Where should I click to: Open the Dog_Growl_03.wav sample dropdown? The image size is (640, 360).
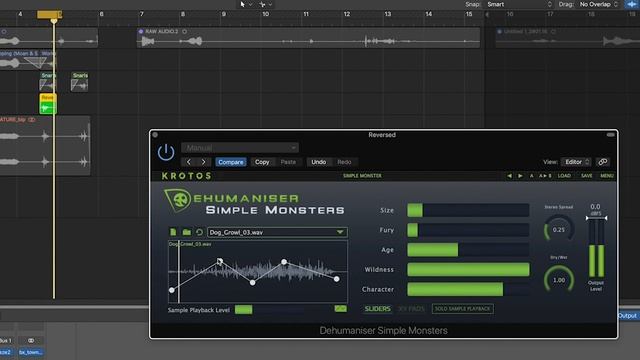pyautogui.click(x=277, y=232)
